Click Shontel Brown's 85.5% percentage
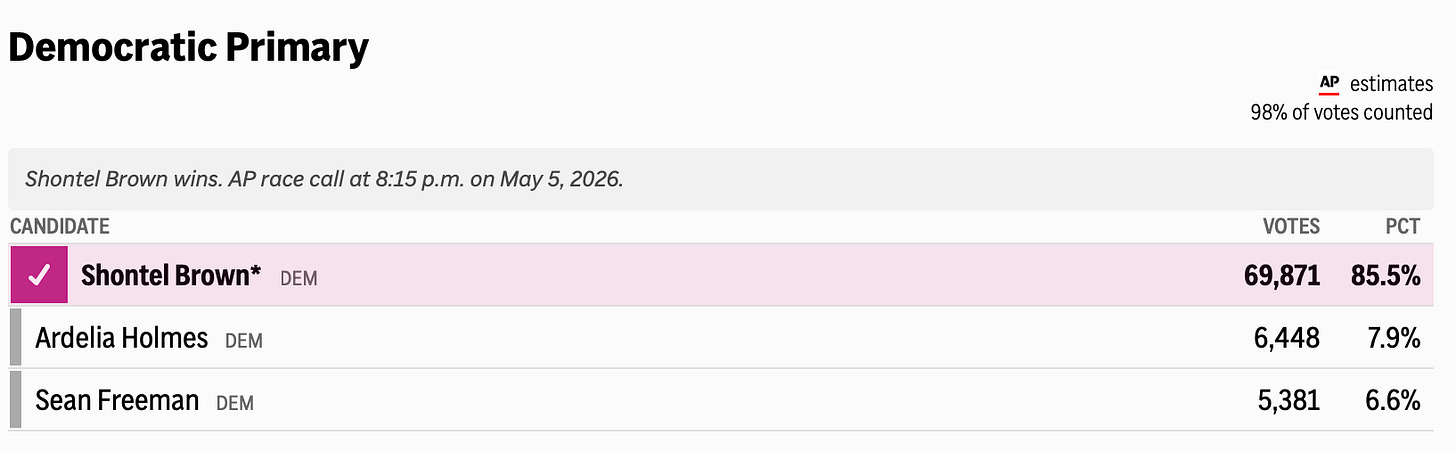 click(1385, 275)
